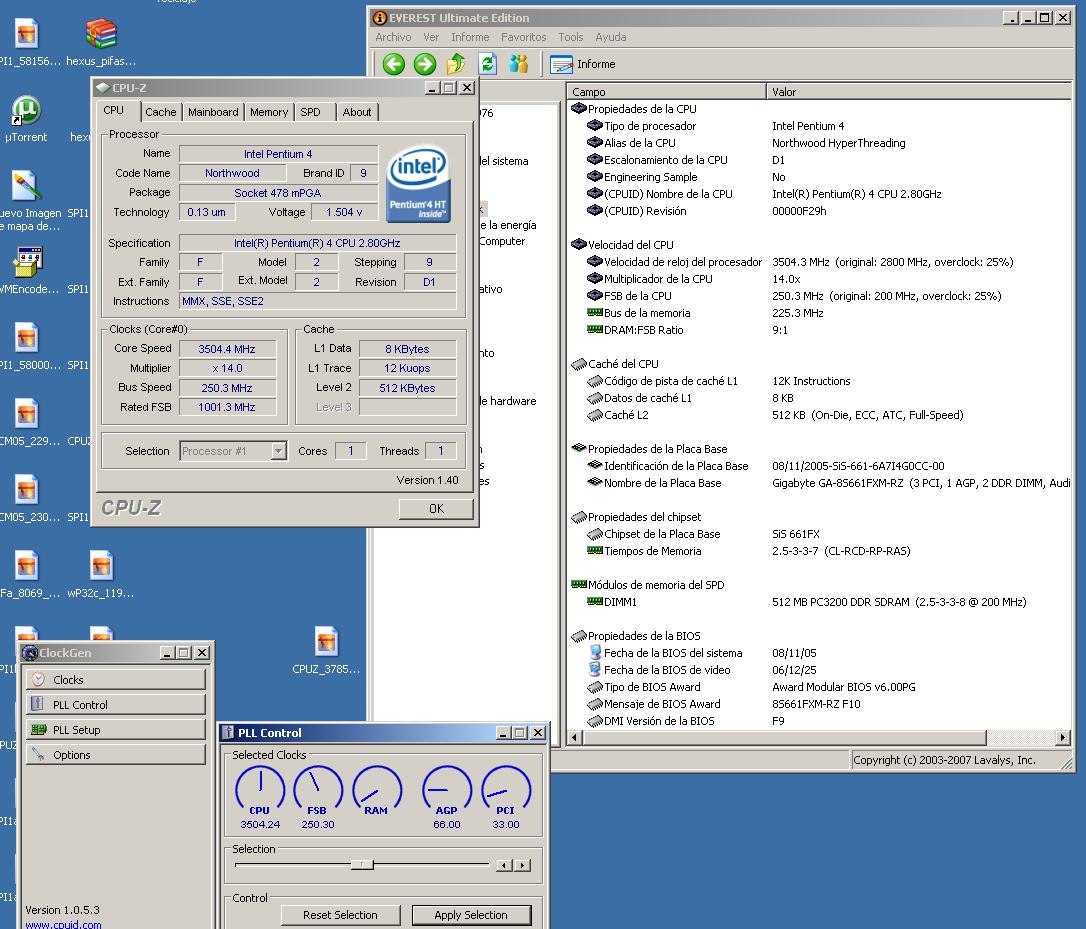Open PLL Setup in ClockGen
Image resolution: width=1086 pixels, height=929 pixels.
(116, 729)
